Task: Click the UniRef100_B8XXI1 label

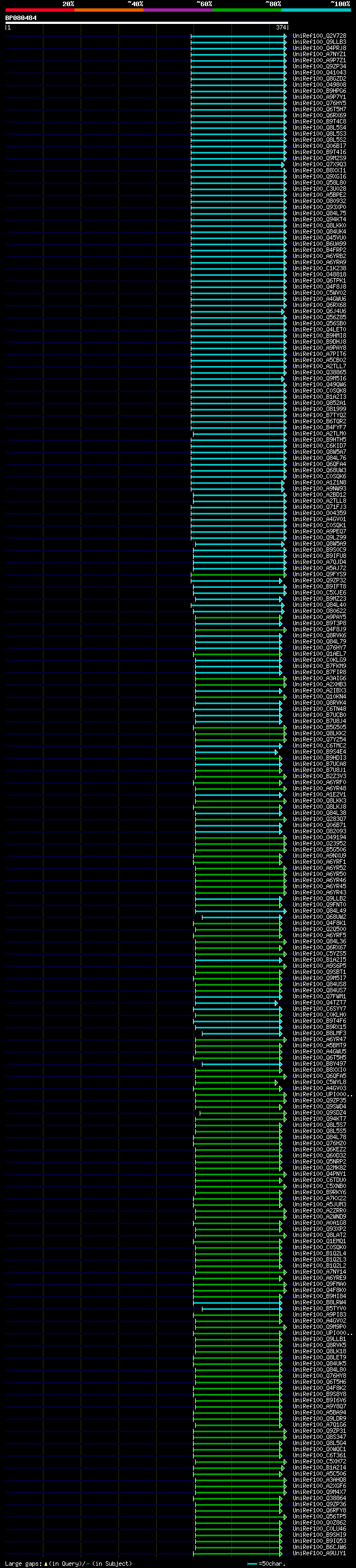Action: (x=319, y=170)
